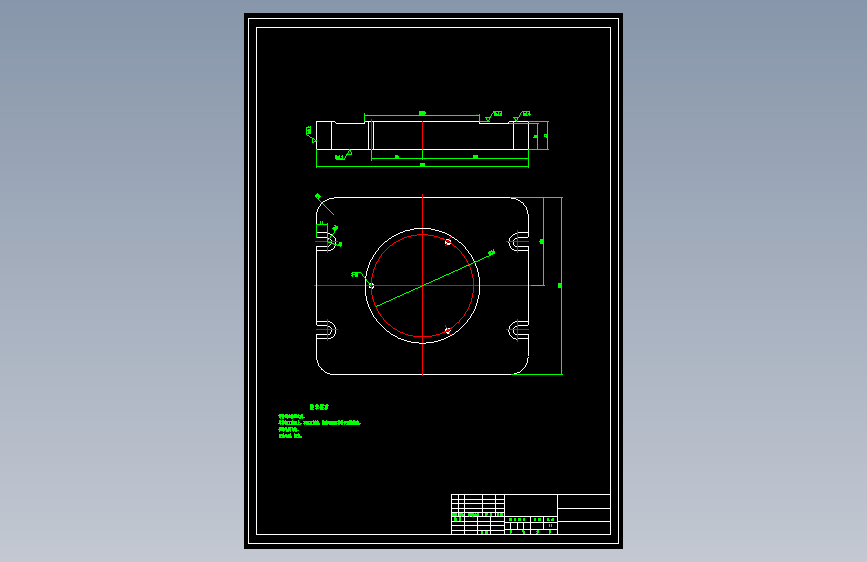867x562 pixels.
Task: Select the lower-right U-shaped slot of the plate
Action: 518,330
